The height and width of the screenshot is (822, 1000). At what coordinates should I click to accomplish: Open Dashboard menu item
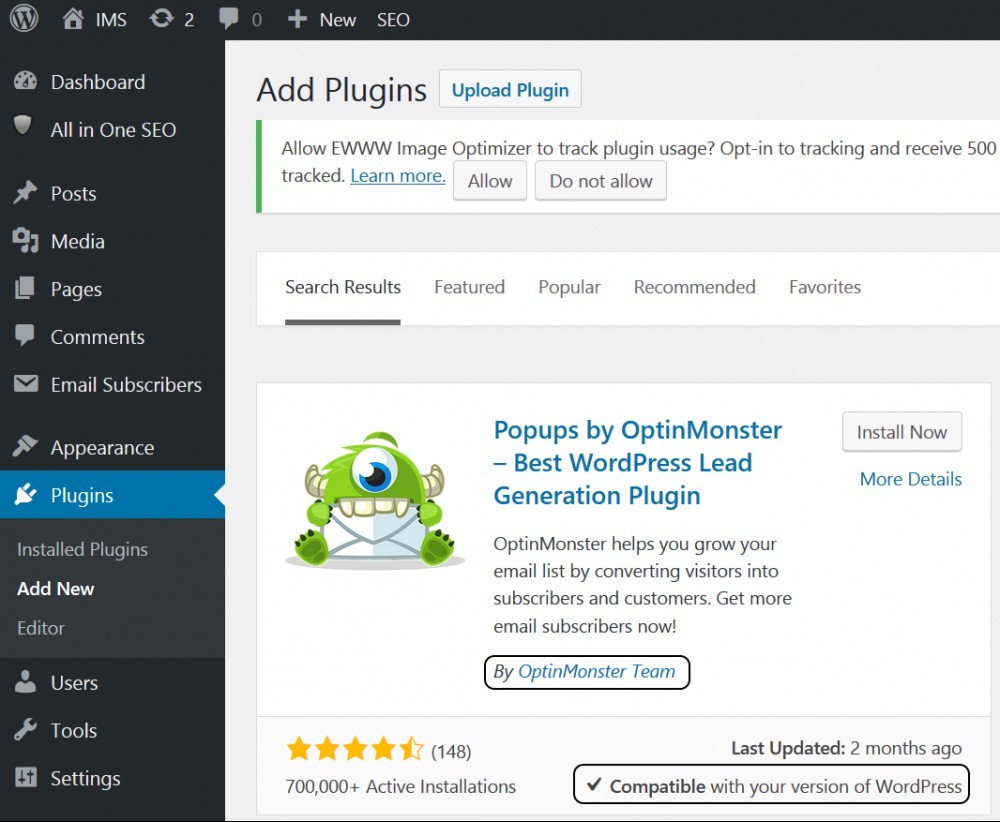(98, 82)
